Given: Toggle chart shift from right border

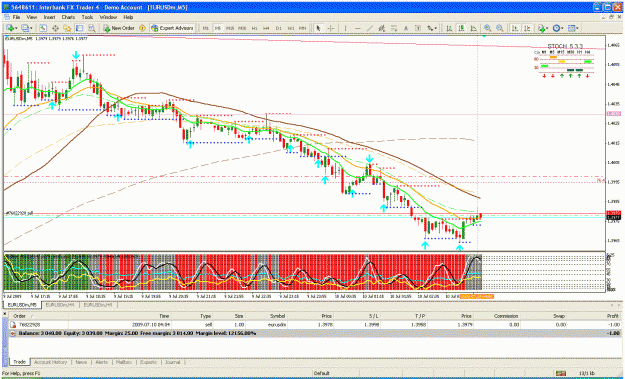Looking at the screenshot, I should pos(527,28).
